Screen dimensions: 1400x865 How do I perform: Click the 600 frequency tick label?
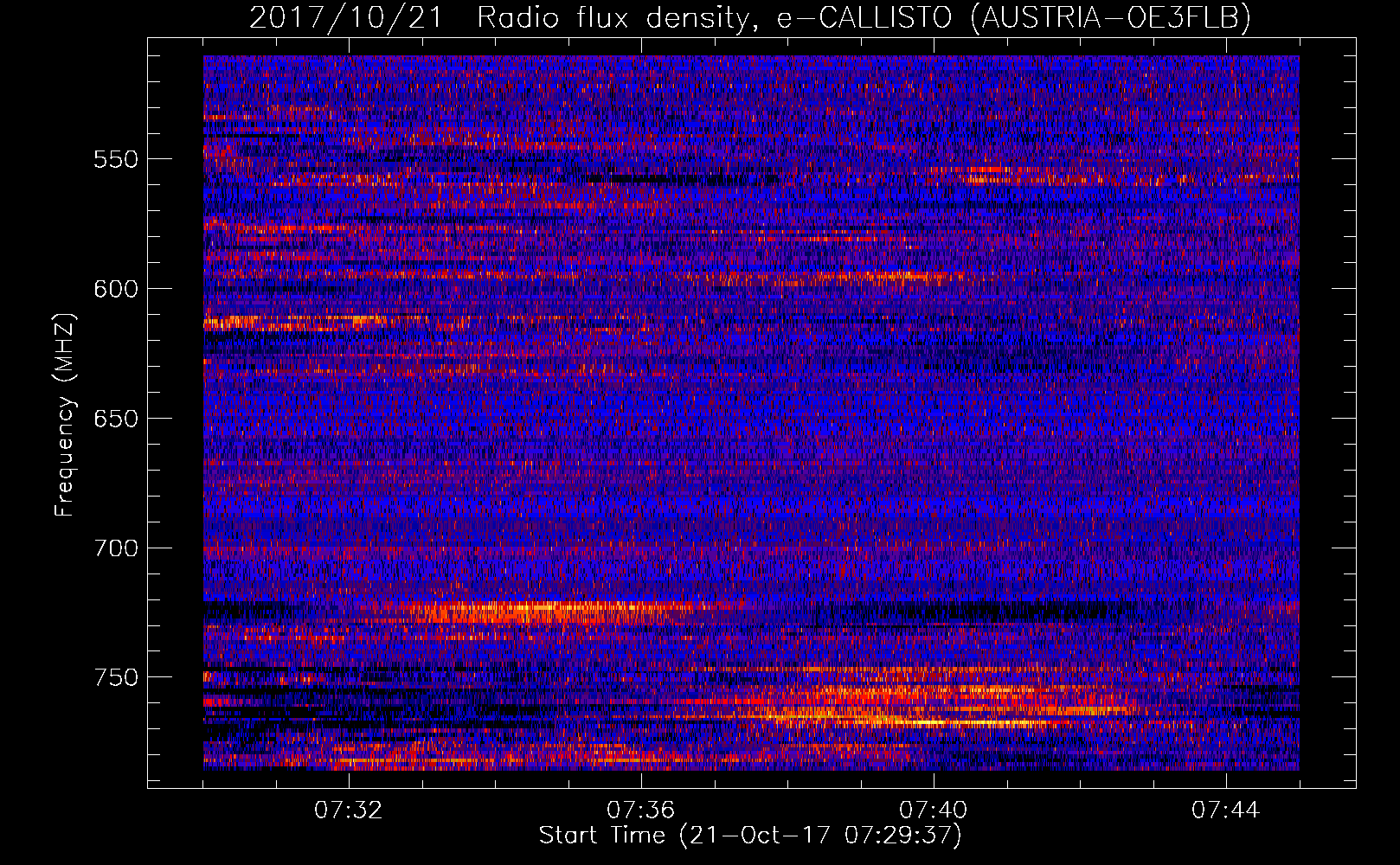coord(116,289)
